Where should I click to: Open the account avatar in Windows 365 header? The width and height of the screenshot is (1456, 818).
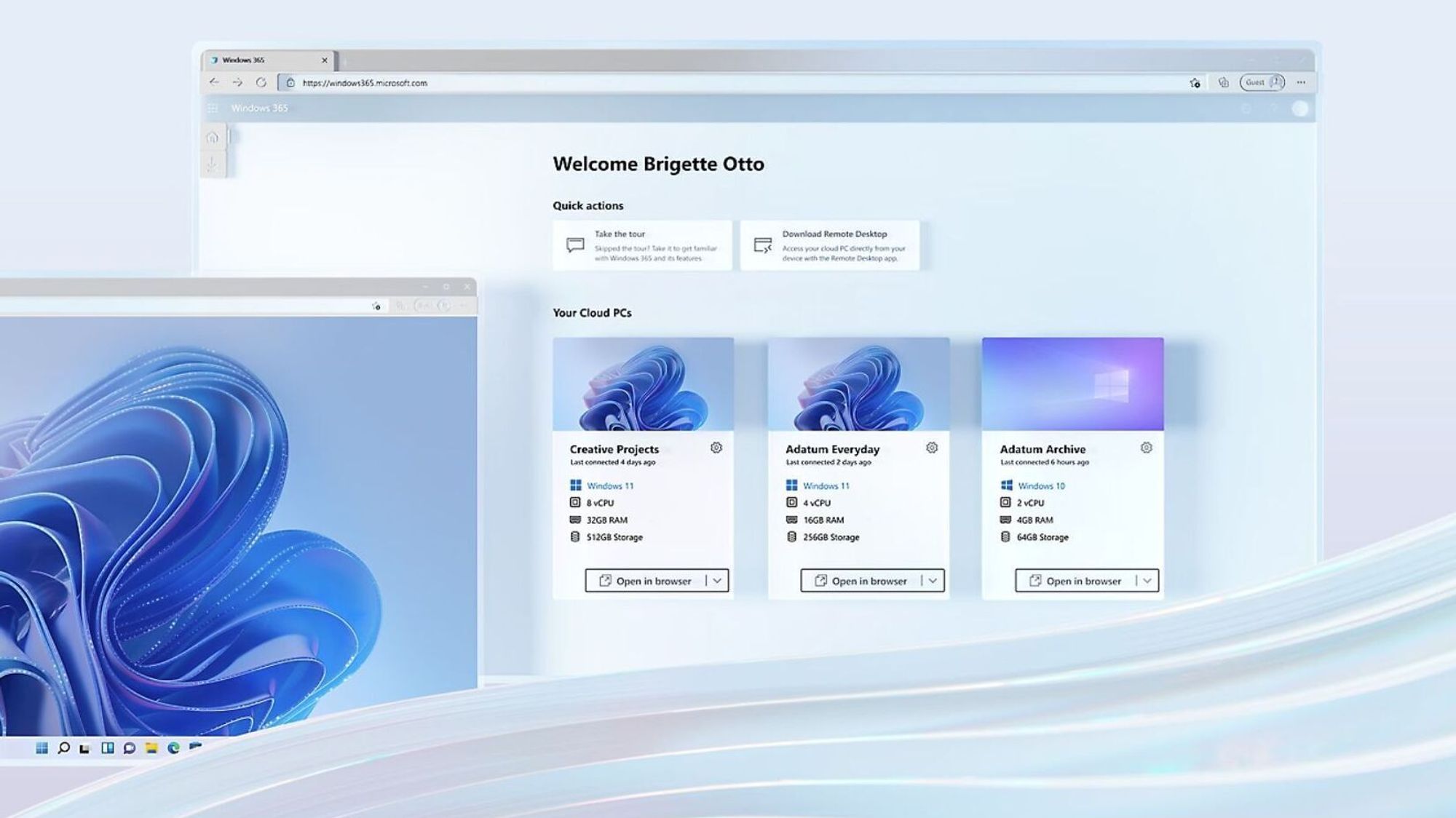(1300, 108)
